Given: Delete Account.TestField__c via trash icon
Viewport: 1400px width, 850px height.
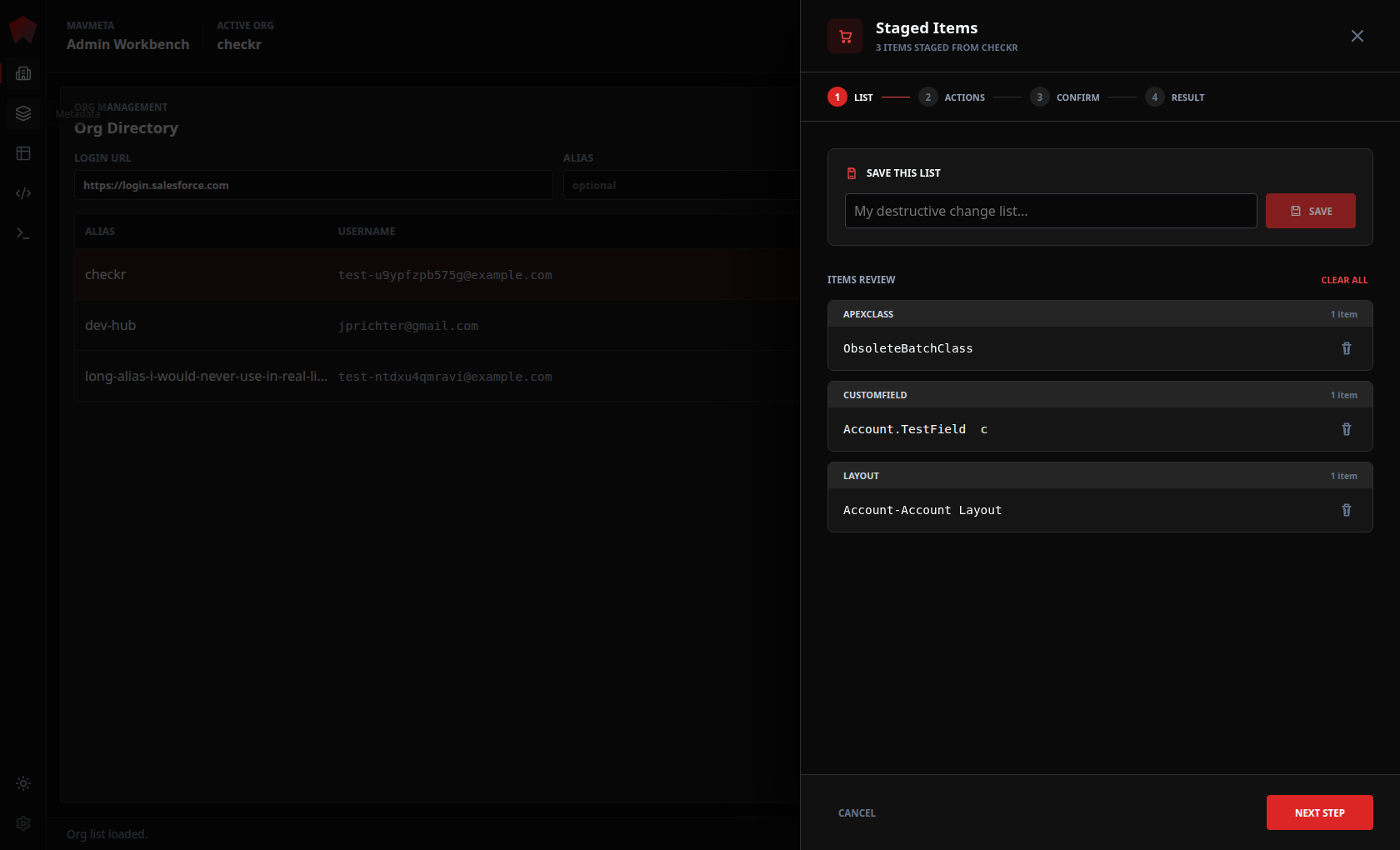Looking at the screenshot, I should (1347, 429).
